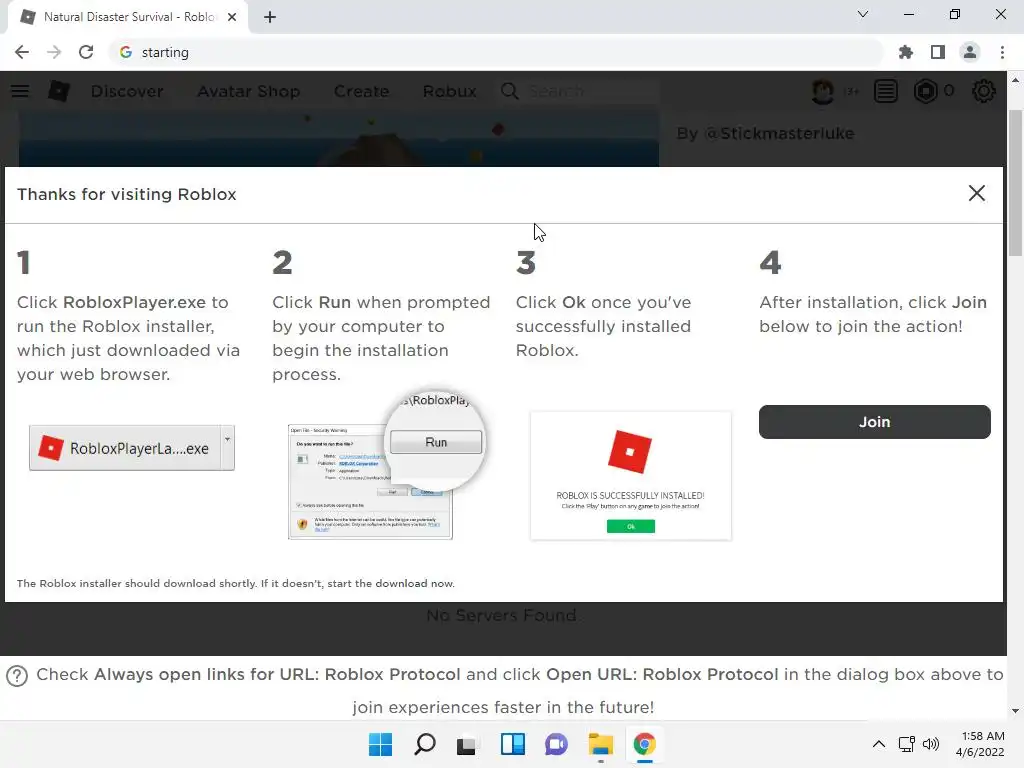The image size is (1024, 768).
Task: Click the help question mark icon
Action: (x=17, y=676)
